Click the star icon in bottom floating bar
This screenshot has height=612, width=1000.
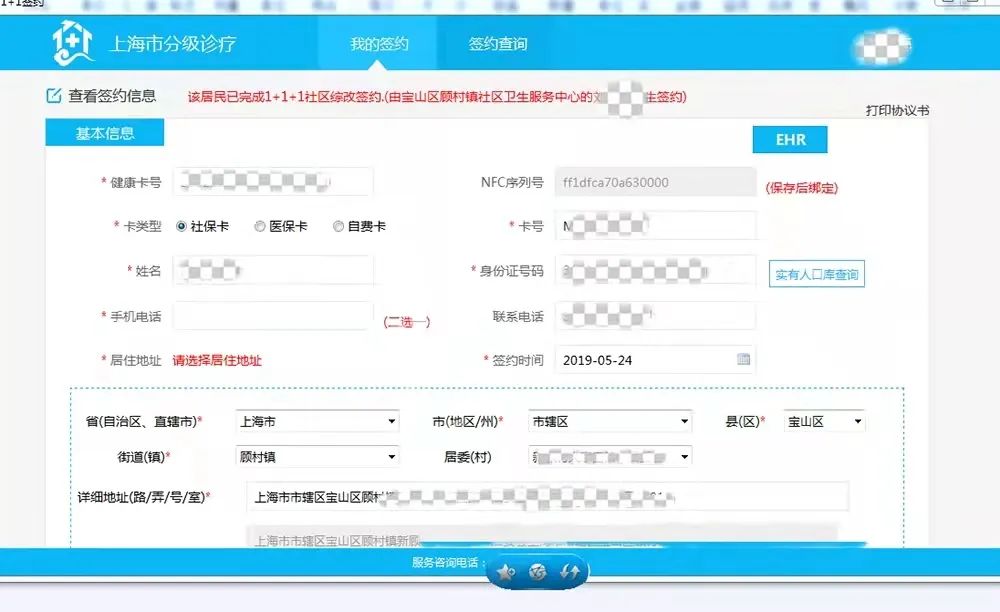(x=506, y=572)
